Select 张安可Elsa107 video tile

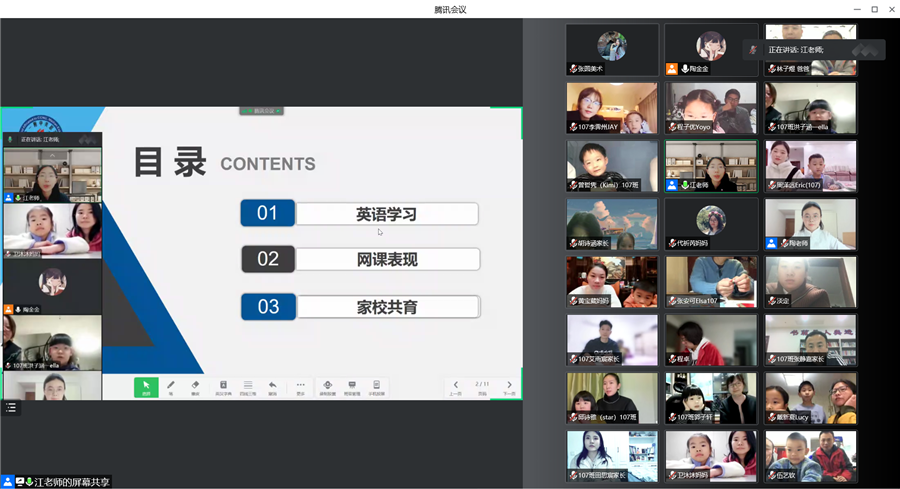(x=711, y=282)
